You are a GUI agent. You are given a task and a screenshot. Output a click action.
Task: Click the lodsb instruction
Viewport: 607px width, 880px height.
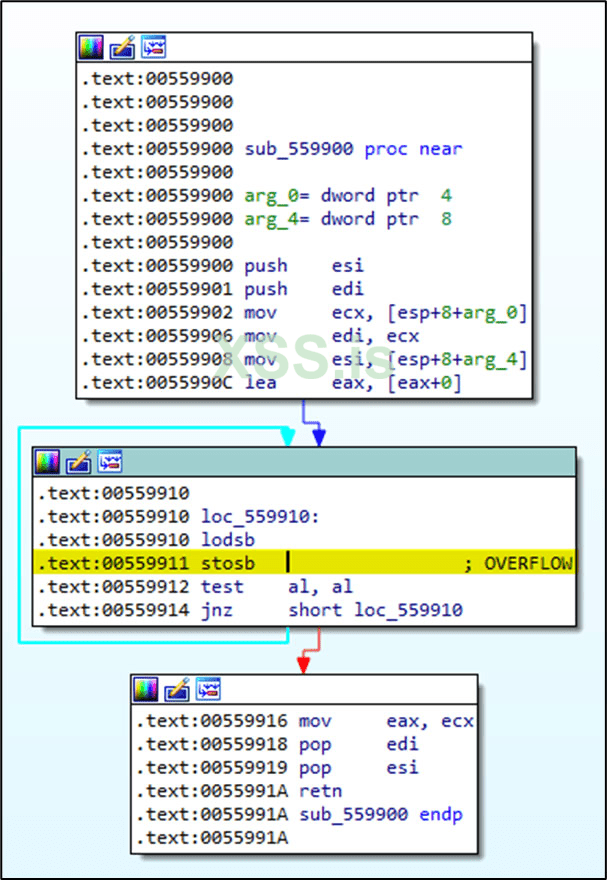click(x=228, y=540)
